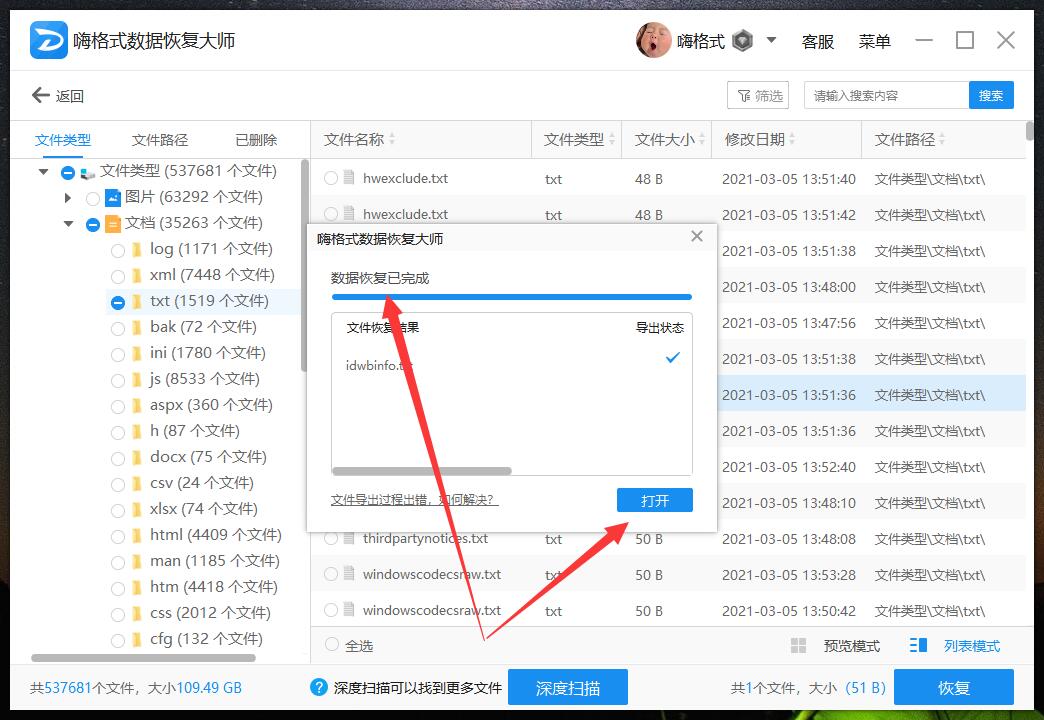Select the log file type radio button
The image size is (1044, 720).
pos(118,250)
